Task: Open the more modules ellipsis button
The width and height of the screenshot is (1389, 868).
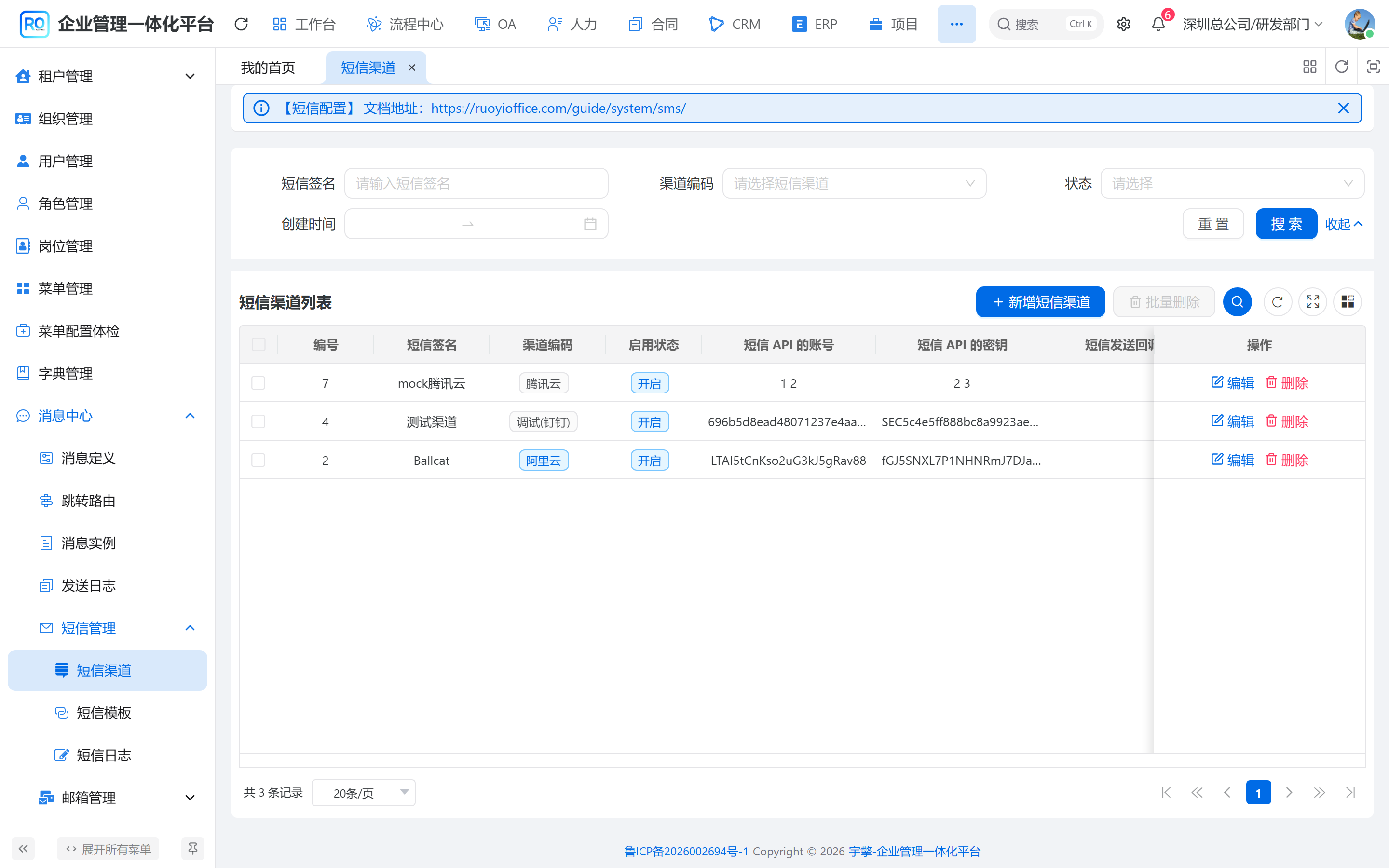Action: [x=956, y=24]
